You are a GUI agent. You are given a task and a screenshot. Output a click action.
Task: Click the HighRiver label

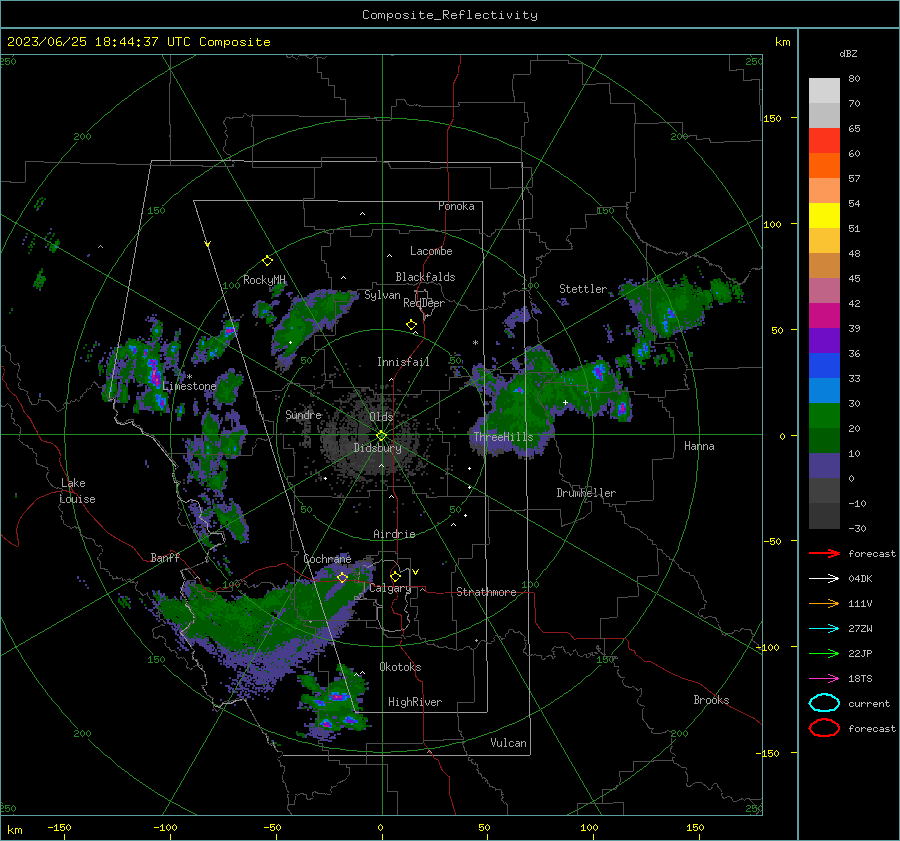(x=415, y=702)
